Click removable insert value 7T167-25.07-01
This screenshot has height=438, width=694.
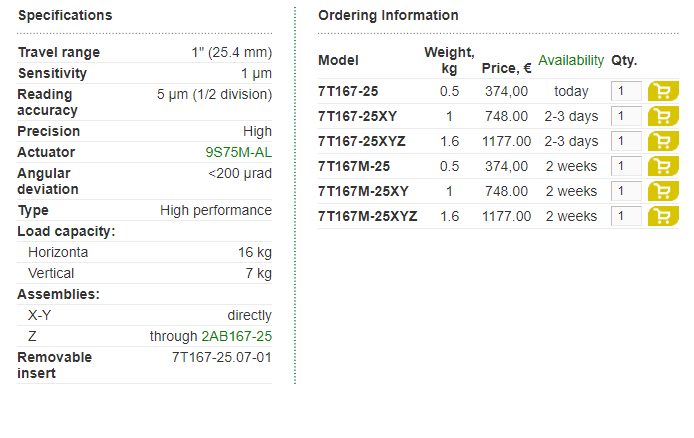point(221,357)
